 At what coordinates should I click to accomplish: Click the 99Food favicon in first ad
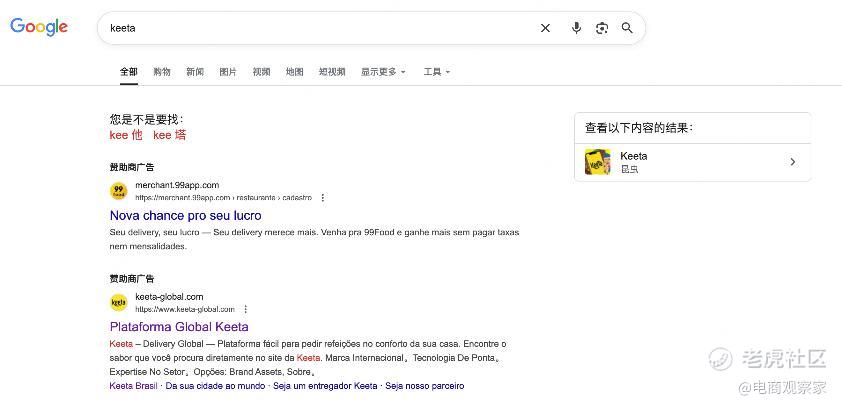pyautogui.click(x=119, y=191)
